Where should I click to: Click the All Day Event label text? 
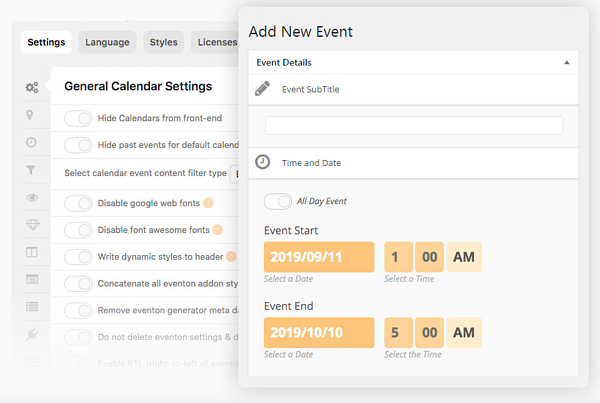tap(322, 201)
